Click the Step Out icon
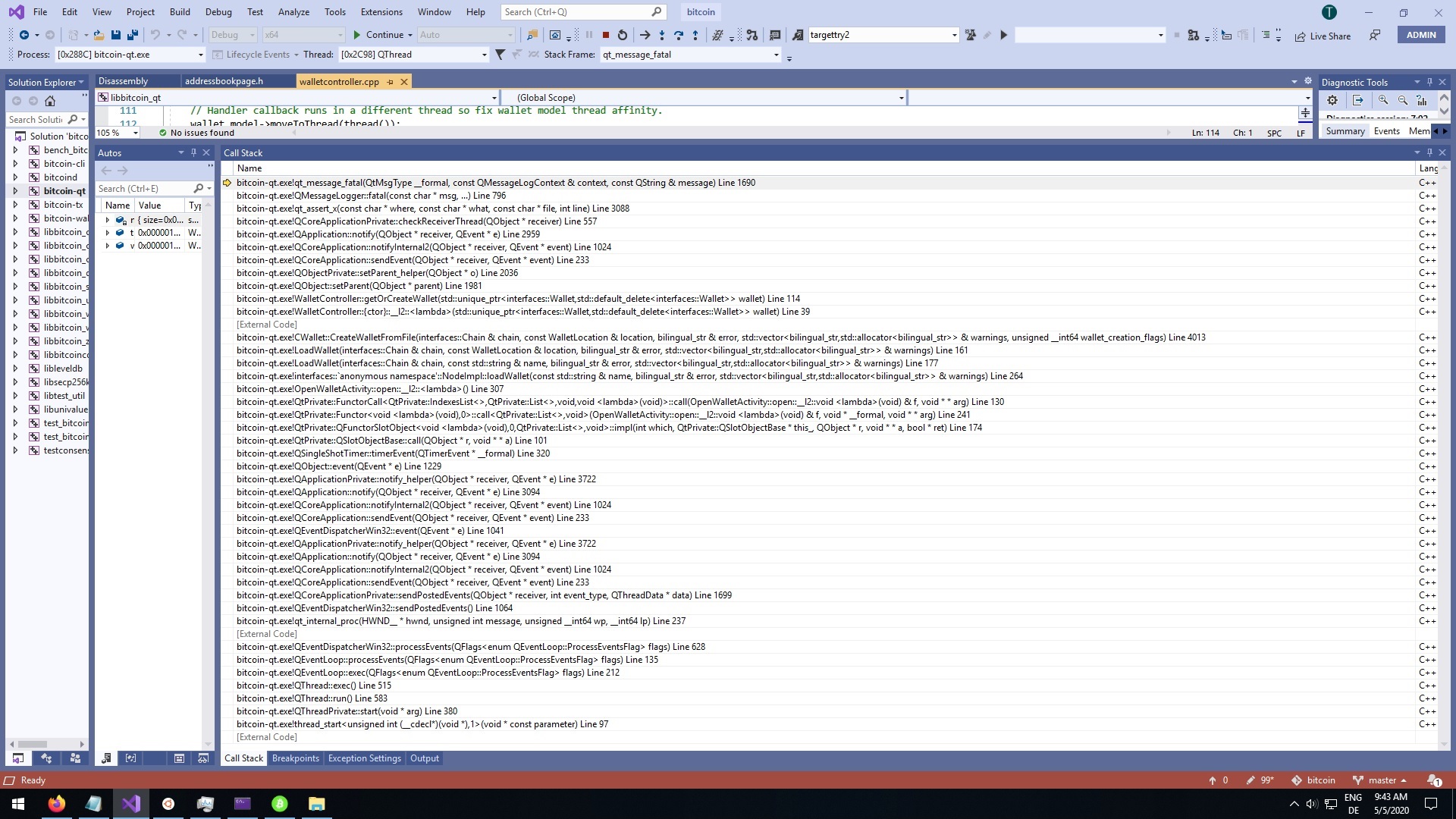1456x819 pixels. 697,35
